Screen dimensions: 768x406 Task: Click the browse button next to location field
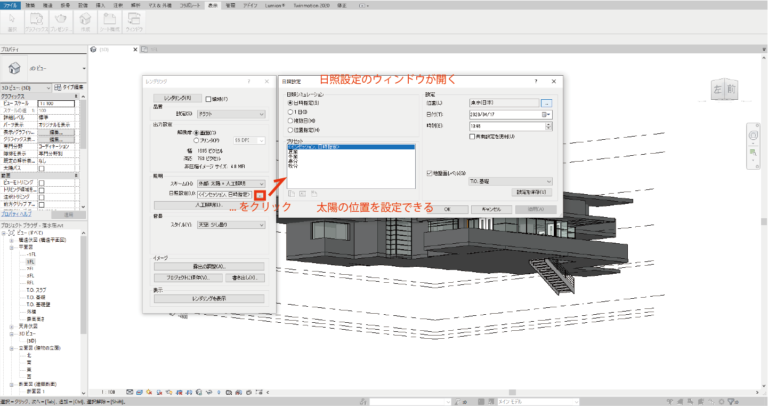pos(547,103)
